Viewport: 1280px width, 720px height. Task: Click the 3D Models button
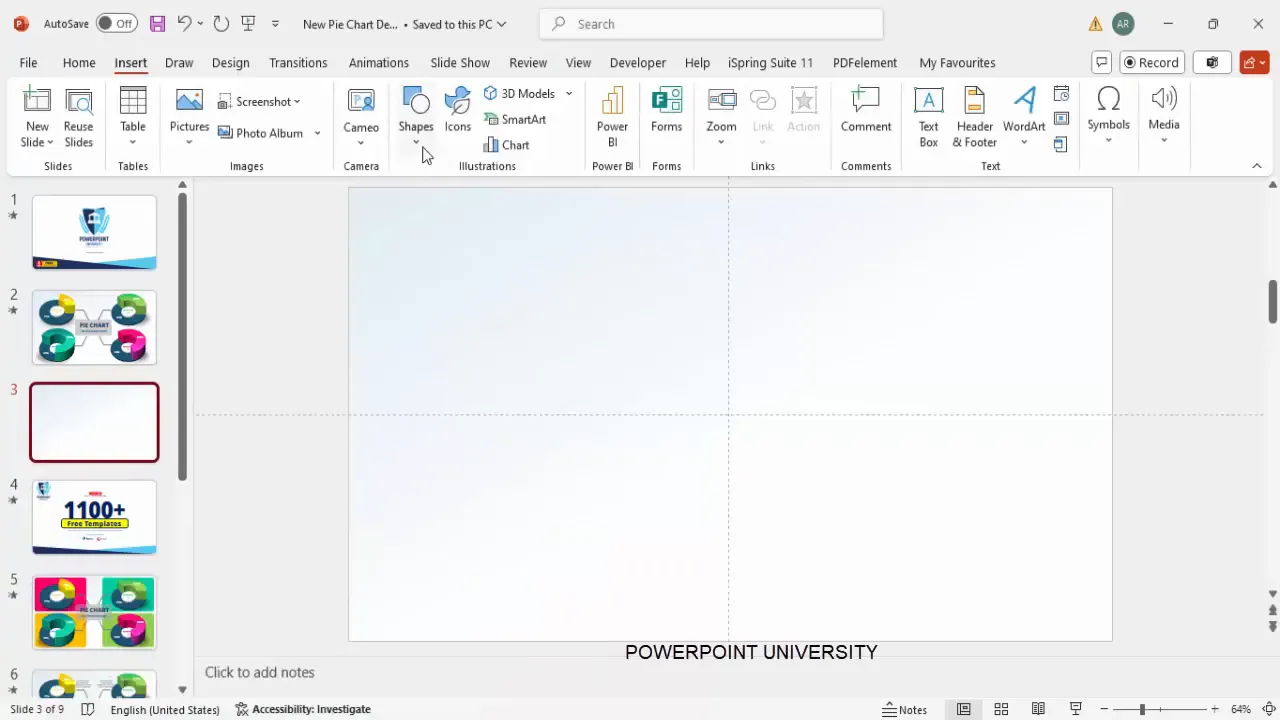tap(520, 93)
